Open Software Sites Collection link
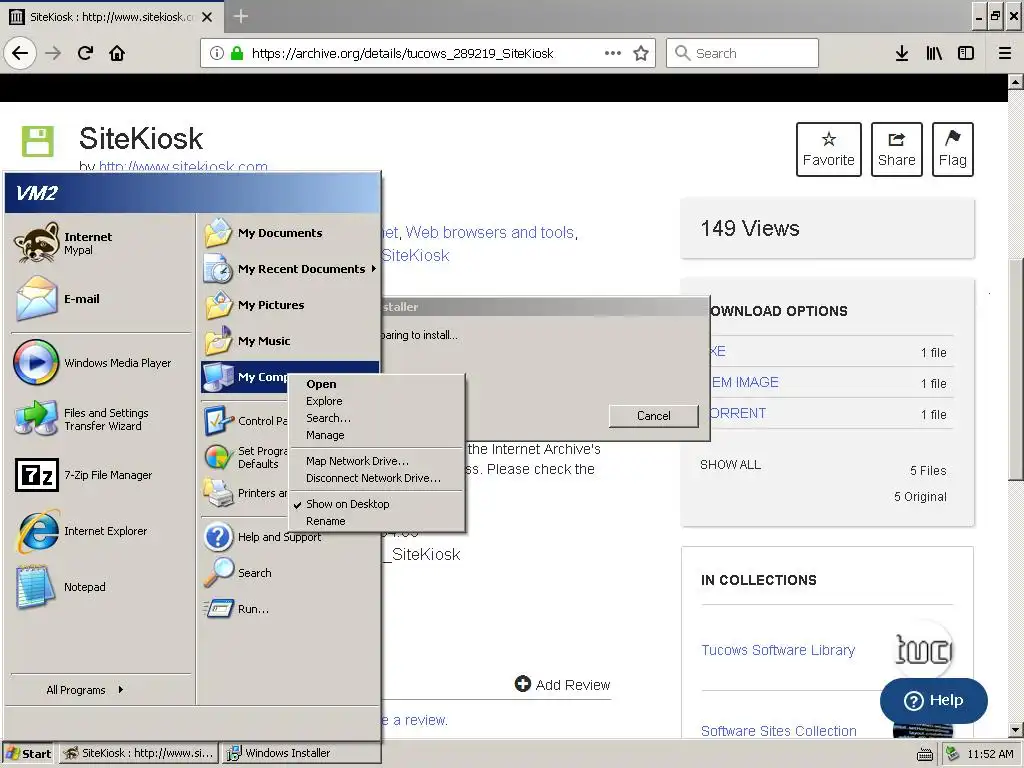This screenshot has height=768, width=1024. tap(778, 731)
